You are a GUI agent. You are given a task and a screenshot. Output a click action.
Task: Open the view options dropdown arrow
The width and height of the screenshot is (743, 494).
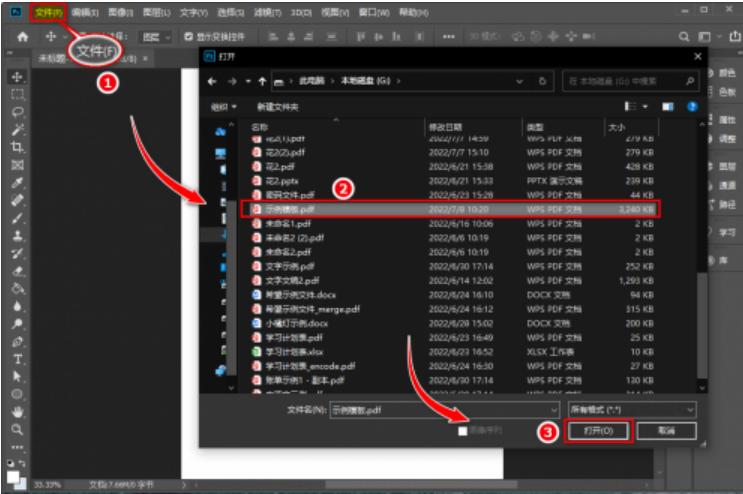coord(645,107)
